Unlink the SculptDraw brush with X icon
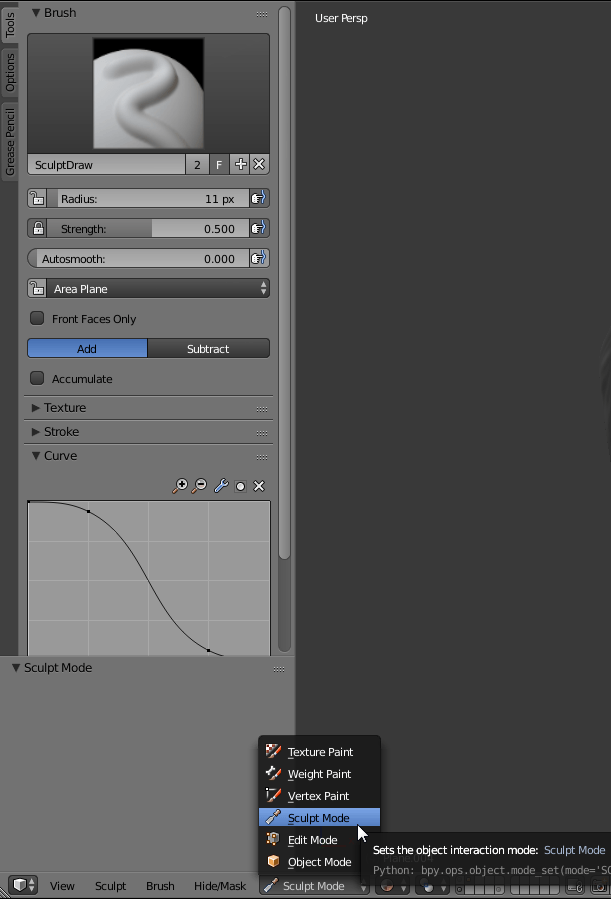The width and height of the screenshot is (611, 899). point(259,165)
